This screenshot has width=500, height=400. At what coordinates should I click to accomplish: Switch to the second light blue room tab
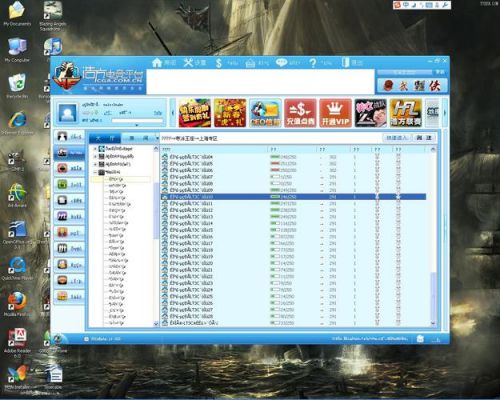[138, 138]
